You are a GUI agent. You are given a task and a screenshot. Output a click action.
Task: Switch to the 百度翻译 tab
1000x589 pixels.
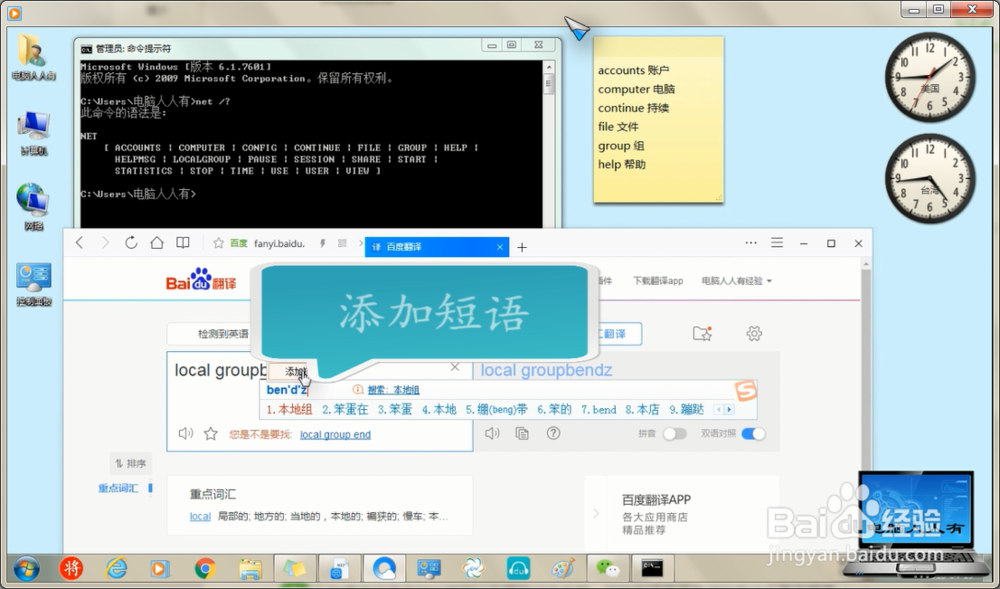point(437,247)
